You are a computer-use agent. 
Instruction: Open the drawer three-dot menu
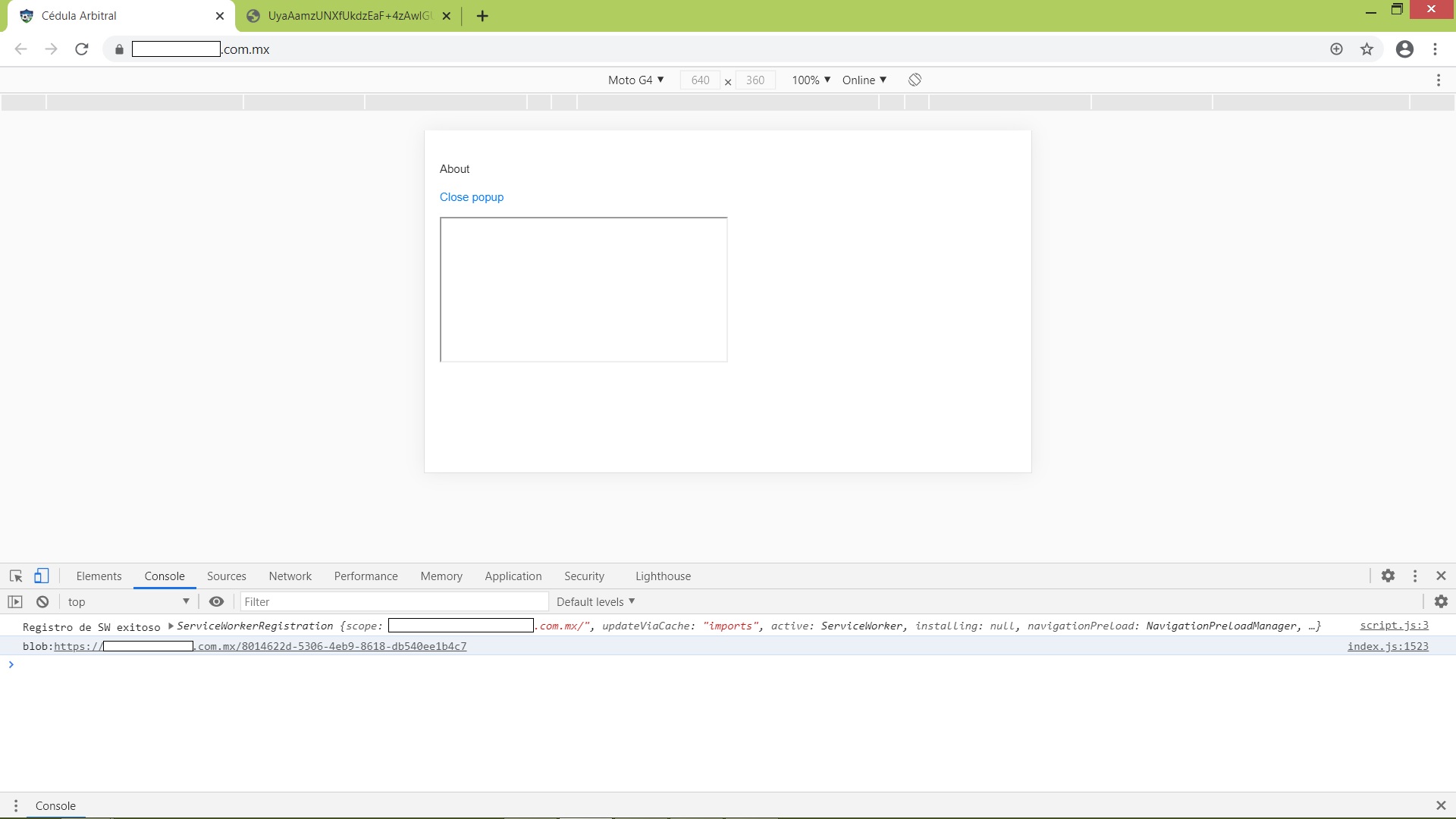15,805
